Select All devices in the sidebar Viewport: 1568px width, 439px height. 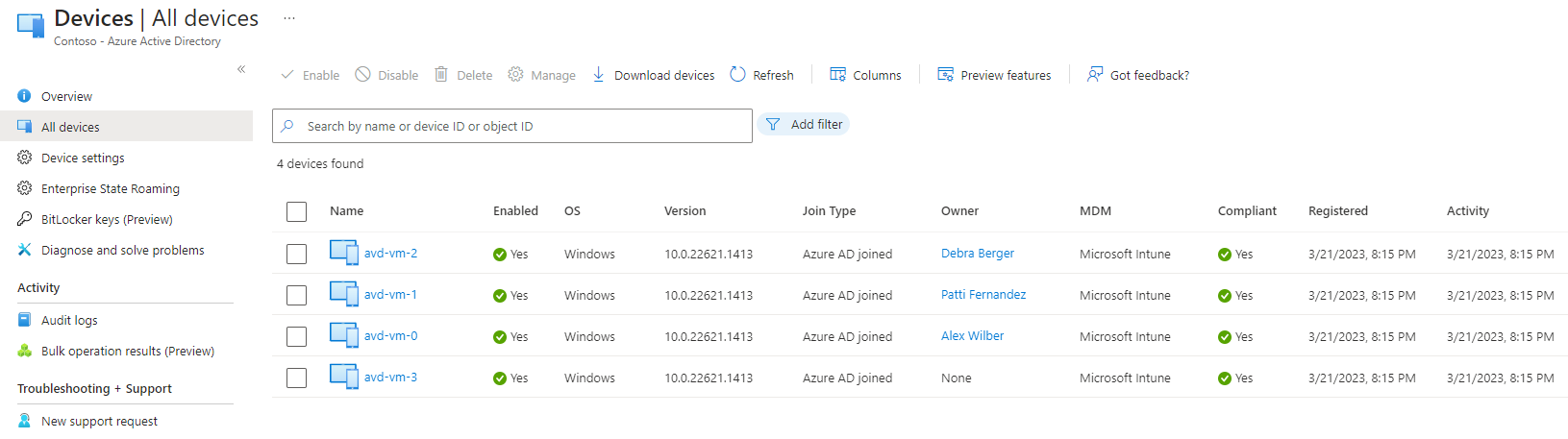(x=70, y=127)
